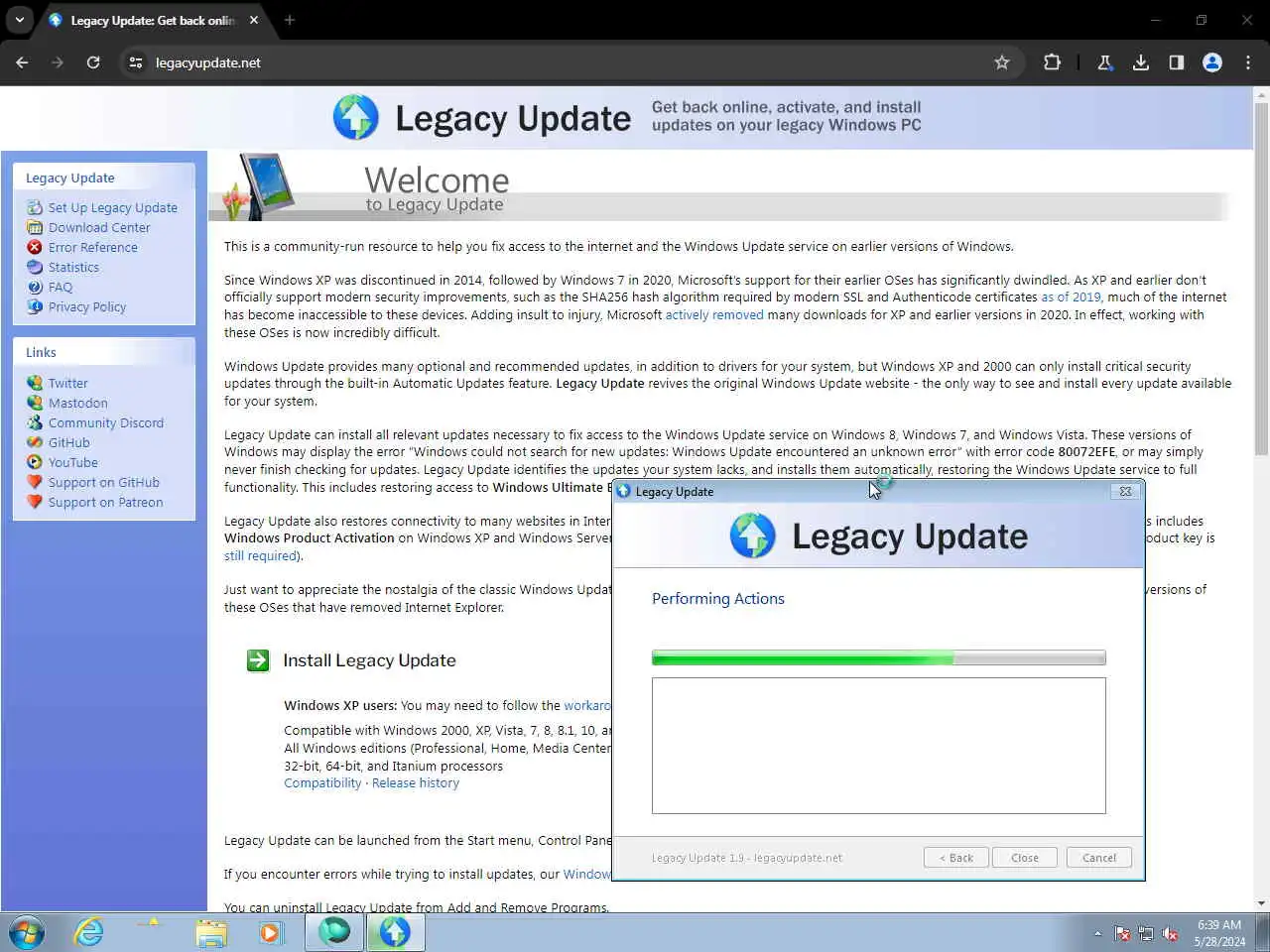The height and width of the screenshot is (952, 1270).
Task: Click the YouTube sidebar icon
Action: [35, 462]
